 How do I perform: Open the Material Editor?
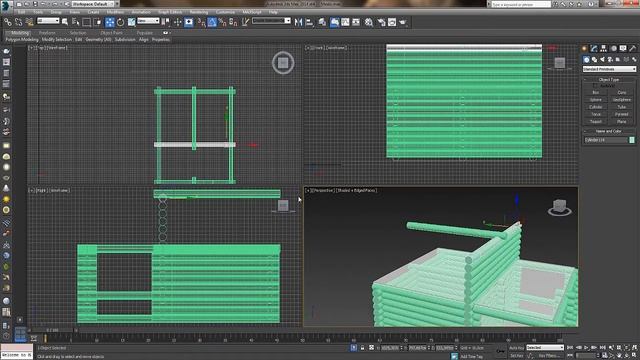tap(369, 22)
